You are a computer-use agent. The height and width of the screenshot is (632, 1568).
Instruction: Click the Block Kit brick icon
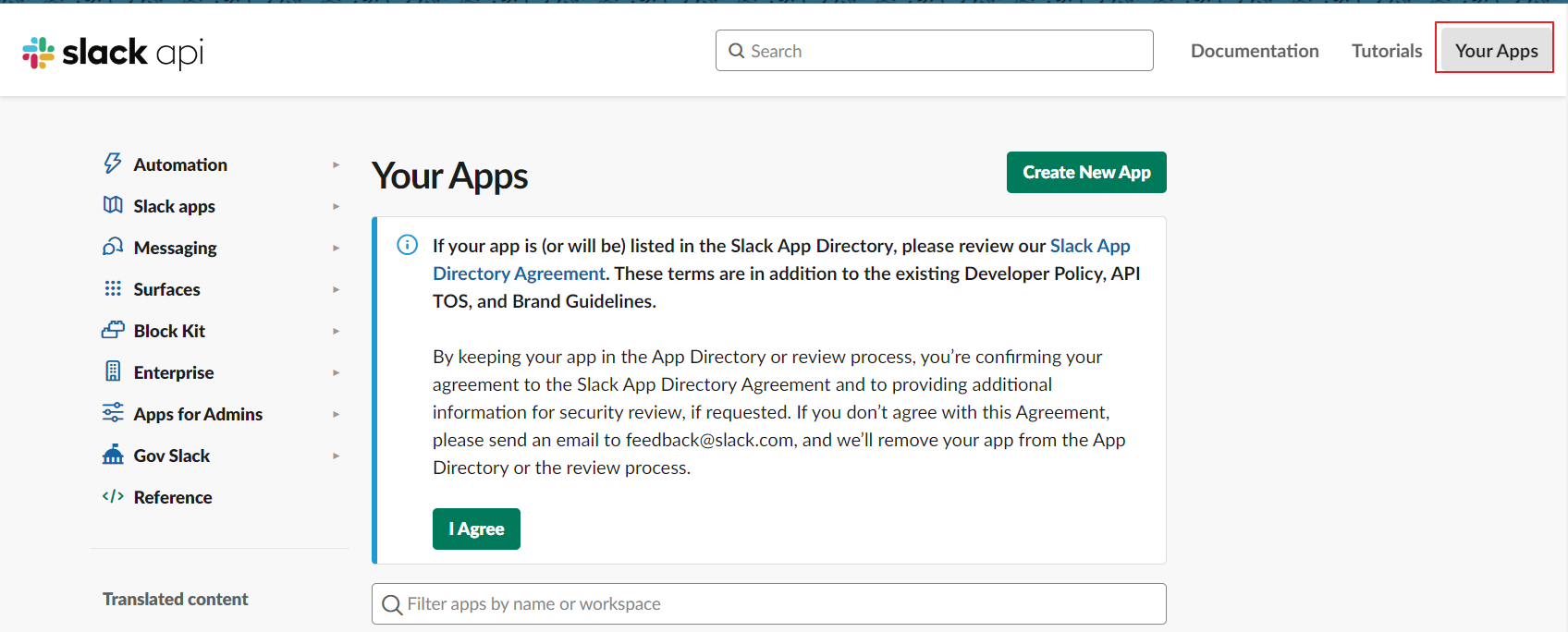[x=113, y=330]
